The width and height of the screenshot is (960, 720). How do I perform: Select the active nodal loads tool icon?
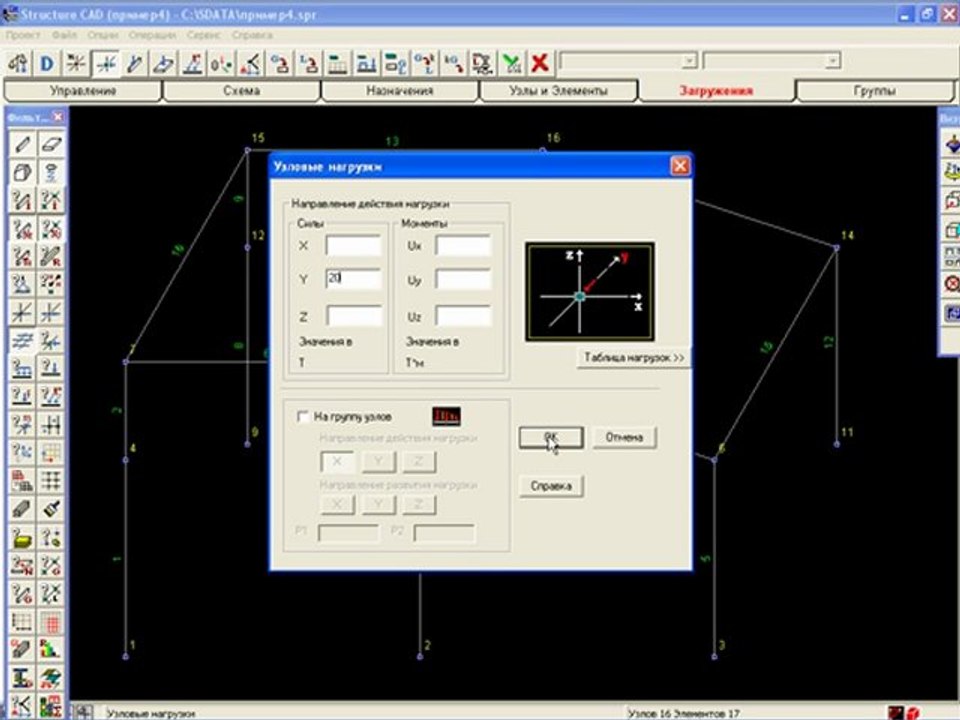pyautogui.click(x=106, y=63)
